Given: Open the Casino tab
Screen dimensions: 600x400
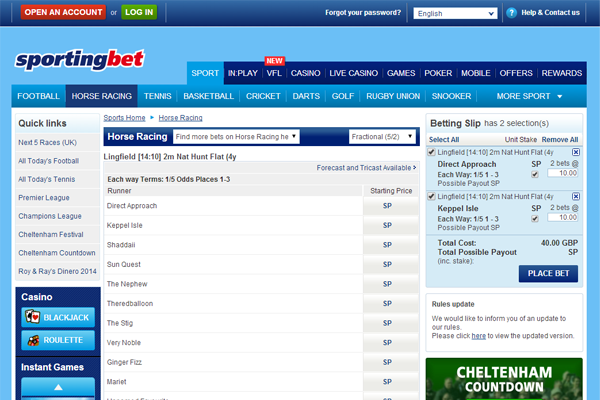Looking at the screenshot, I should (x=305, y=73).
